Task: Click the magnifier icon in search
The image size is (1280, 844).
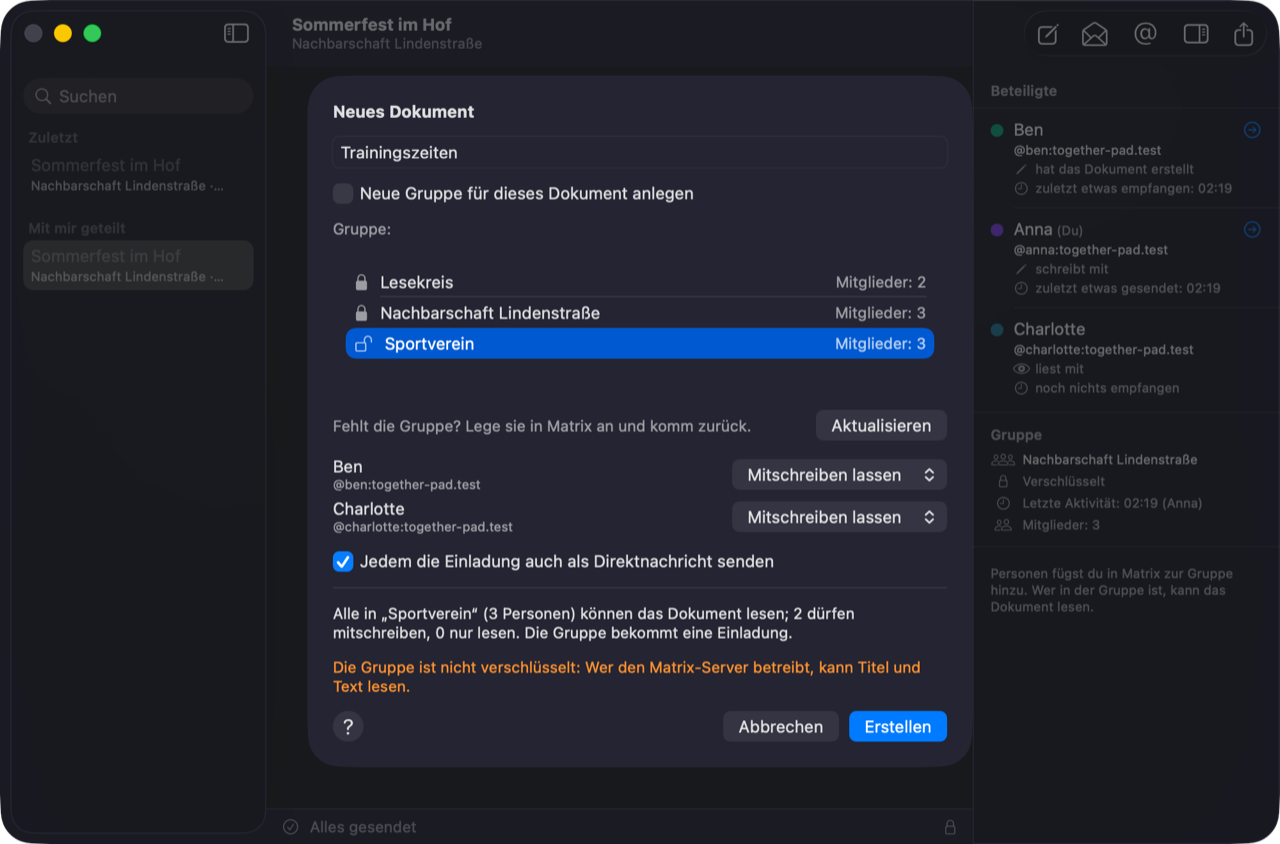Action: (x=43, y=96)
